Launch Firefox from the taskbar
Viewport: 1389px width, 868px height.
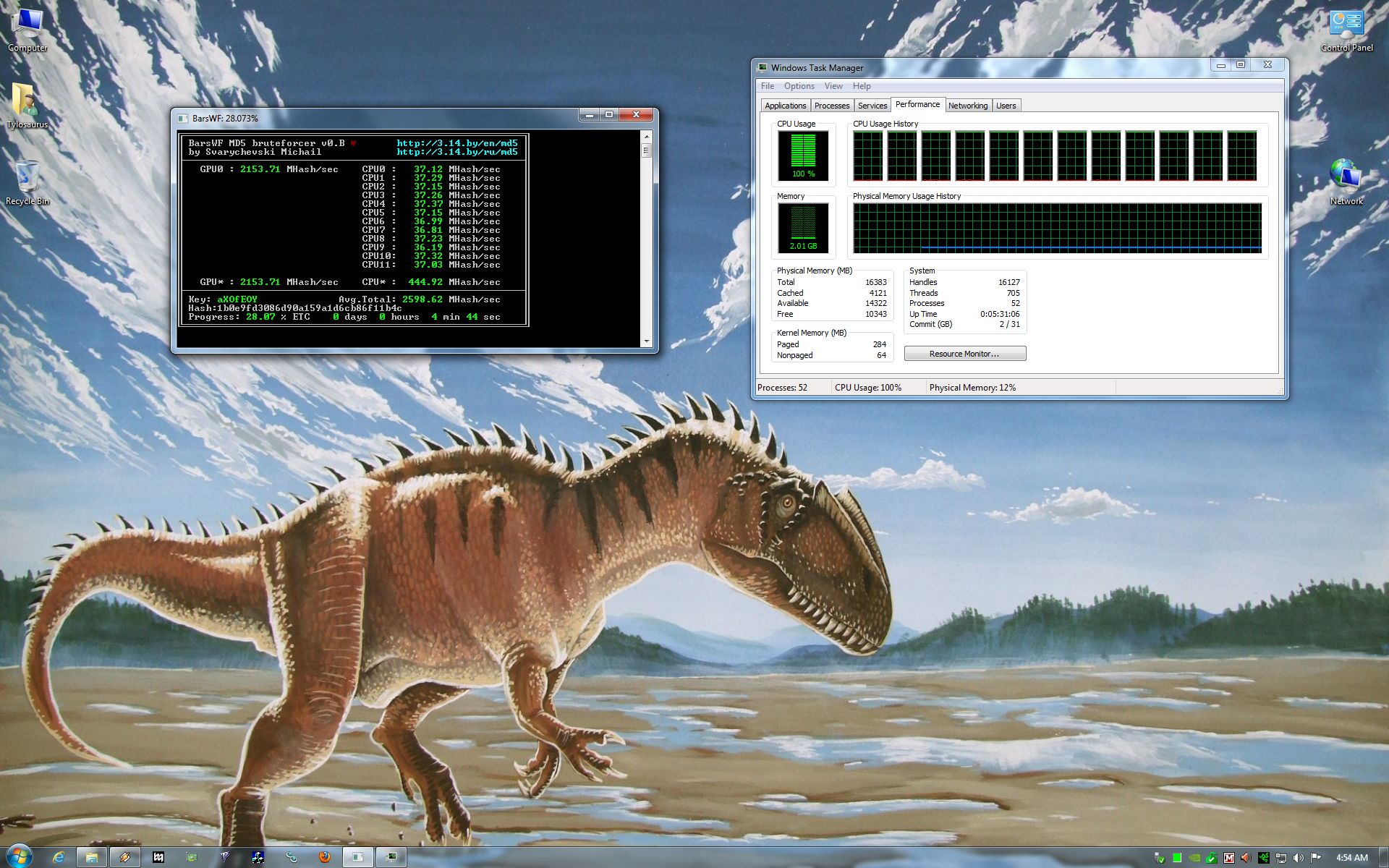click(324, 857)
